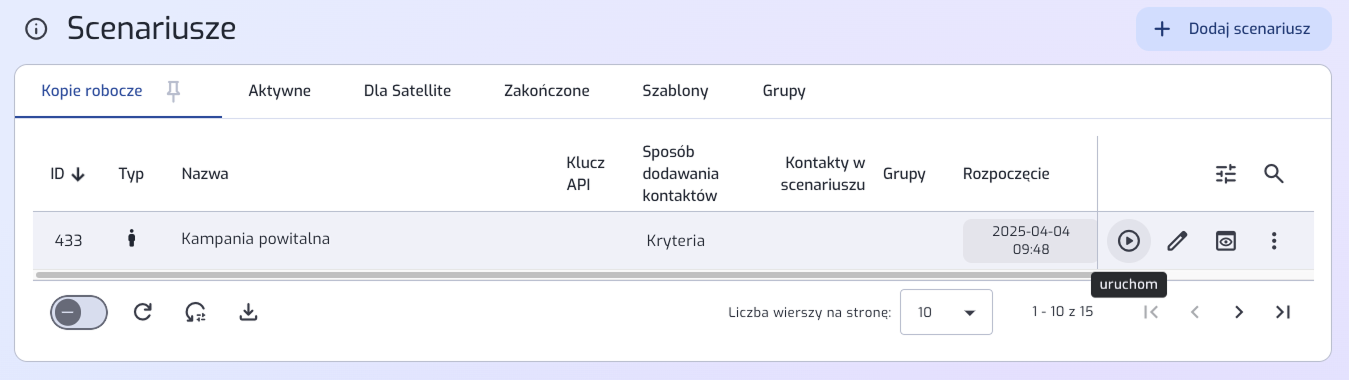Click the horizontal scrollbar under the table row
Viewport: 1349px width, 380px height.
[x=566, y=274]
